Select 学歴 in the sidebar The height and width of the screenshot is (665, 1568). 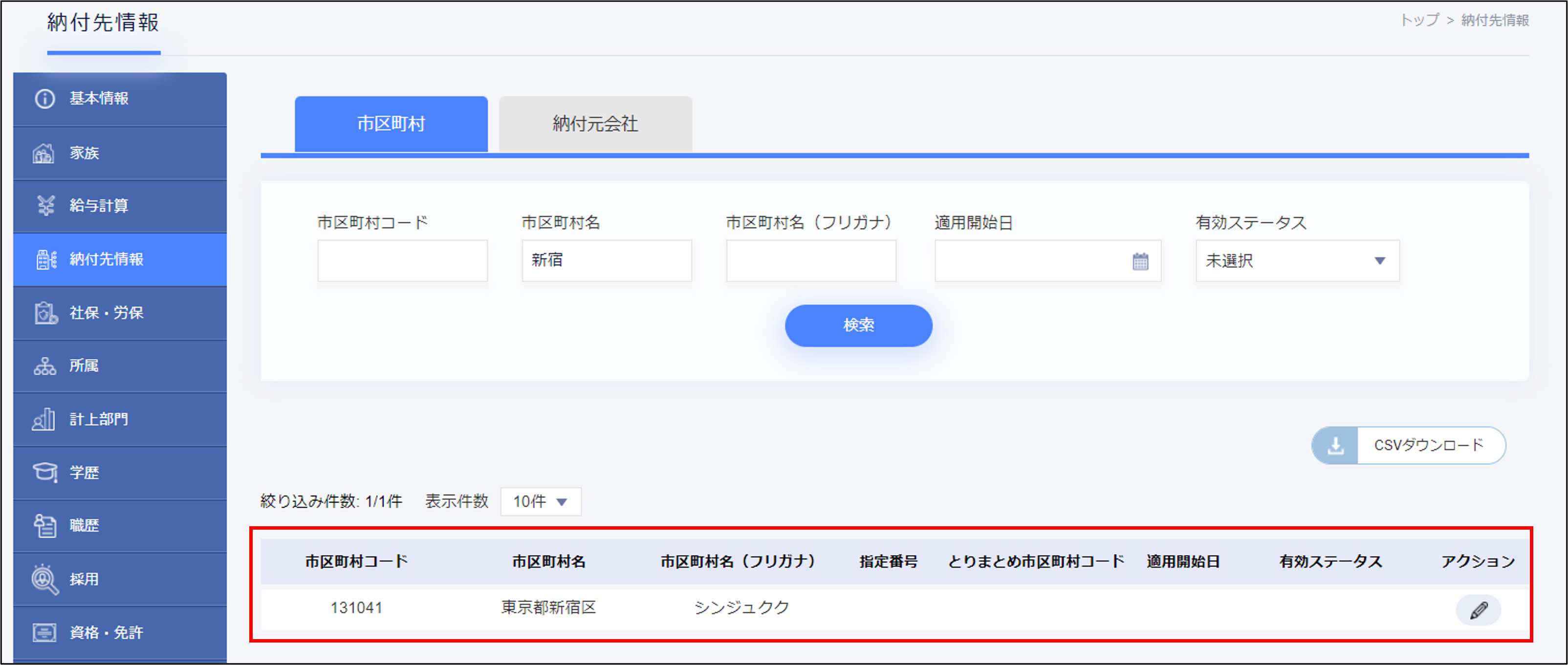(x=84, y=473)
